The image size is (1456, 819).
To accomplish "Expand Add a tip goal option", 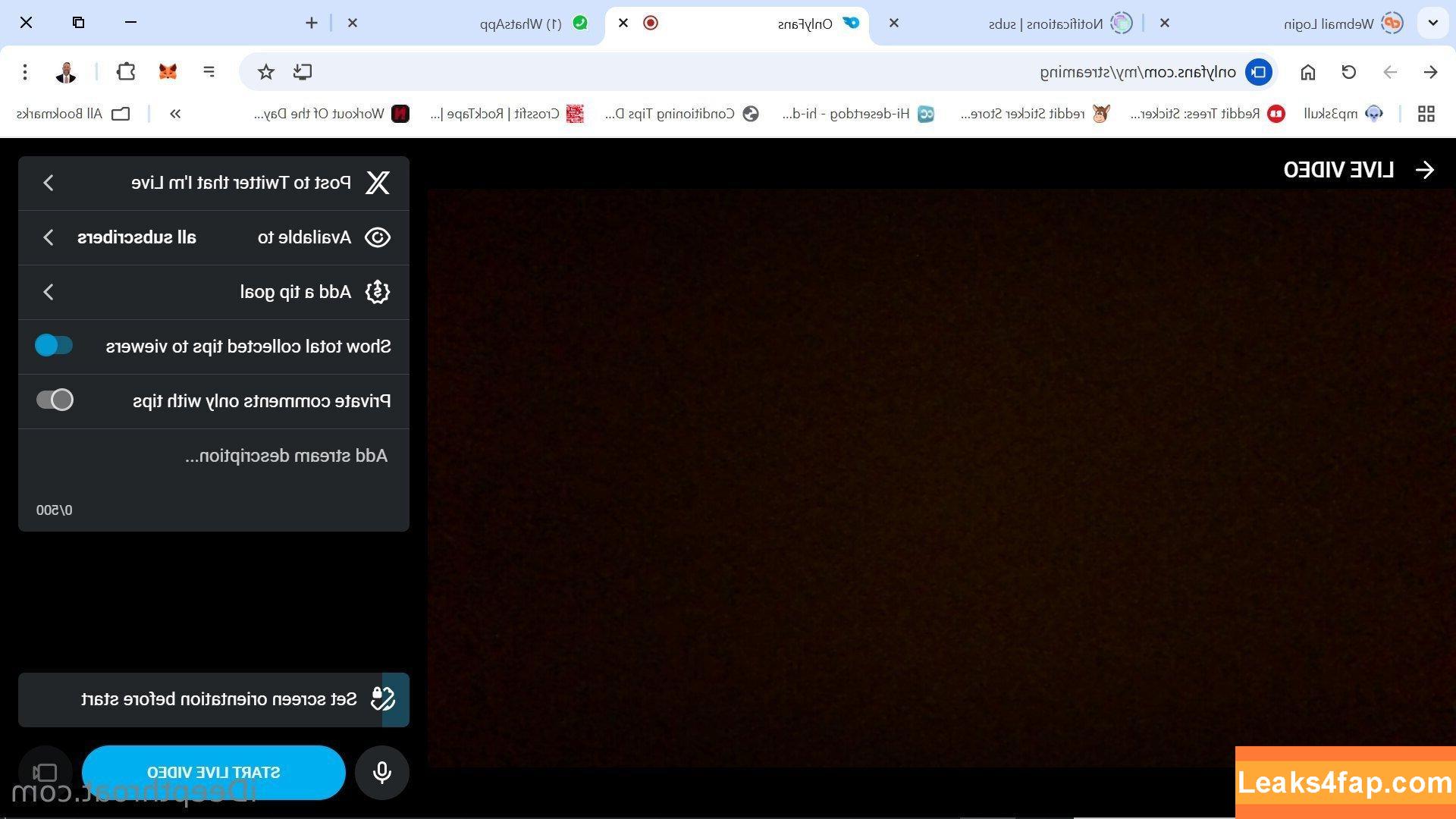I will coord(49,292).
